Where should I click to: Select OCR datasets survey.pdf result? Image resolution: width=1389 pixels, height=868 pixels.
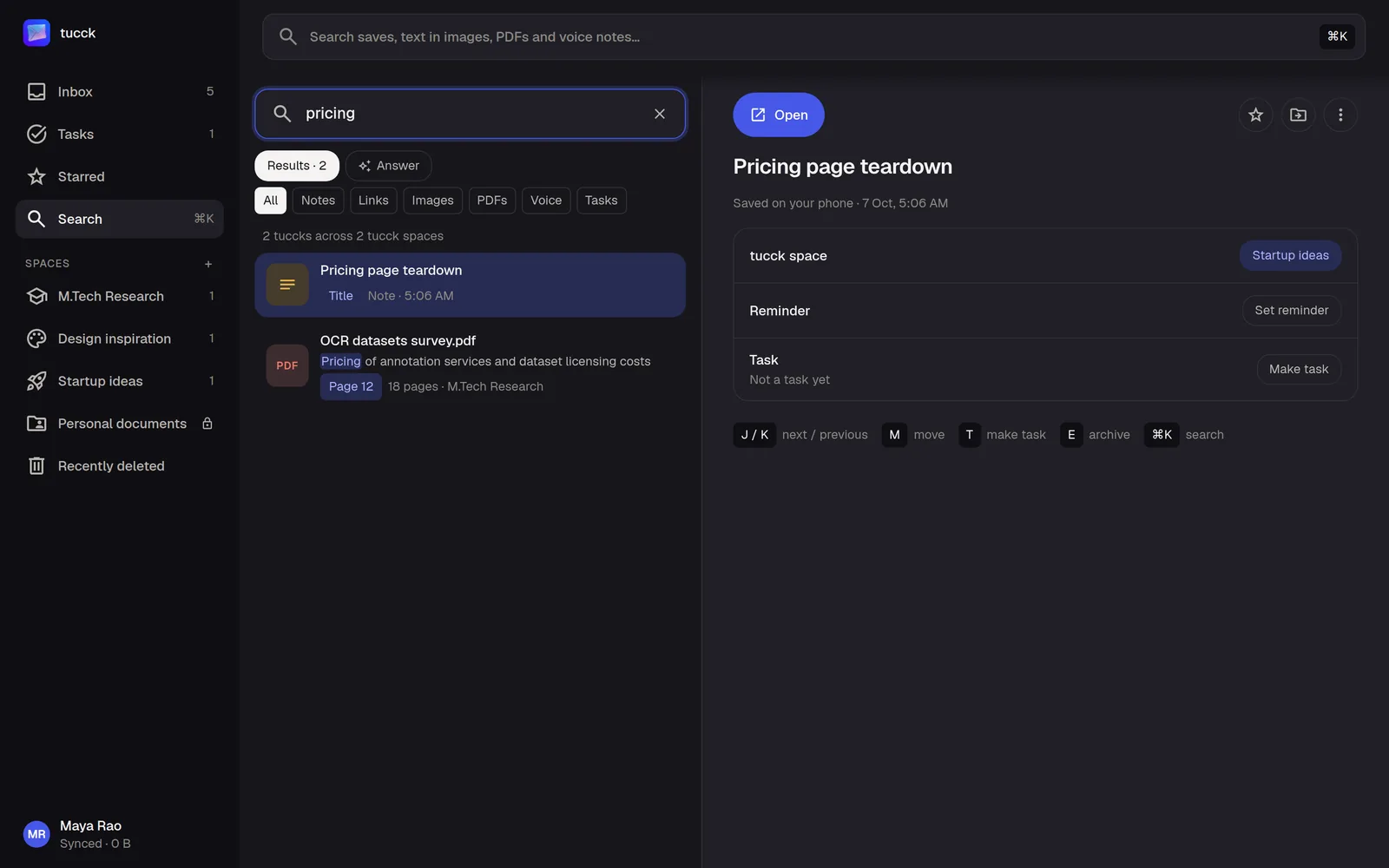[x=470, y=365]
